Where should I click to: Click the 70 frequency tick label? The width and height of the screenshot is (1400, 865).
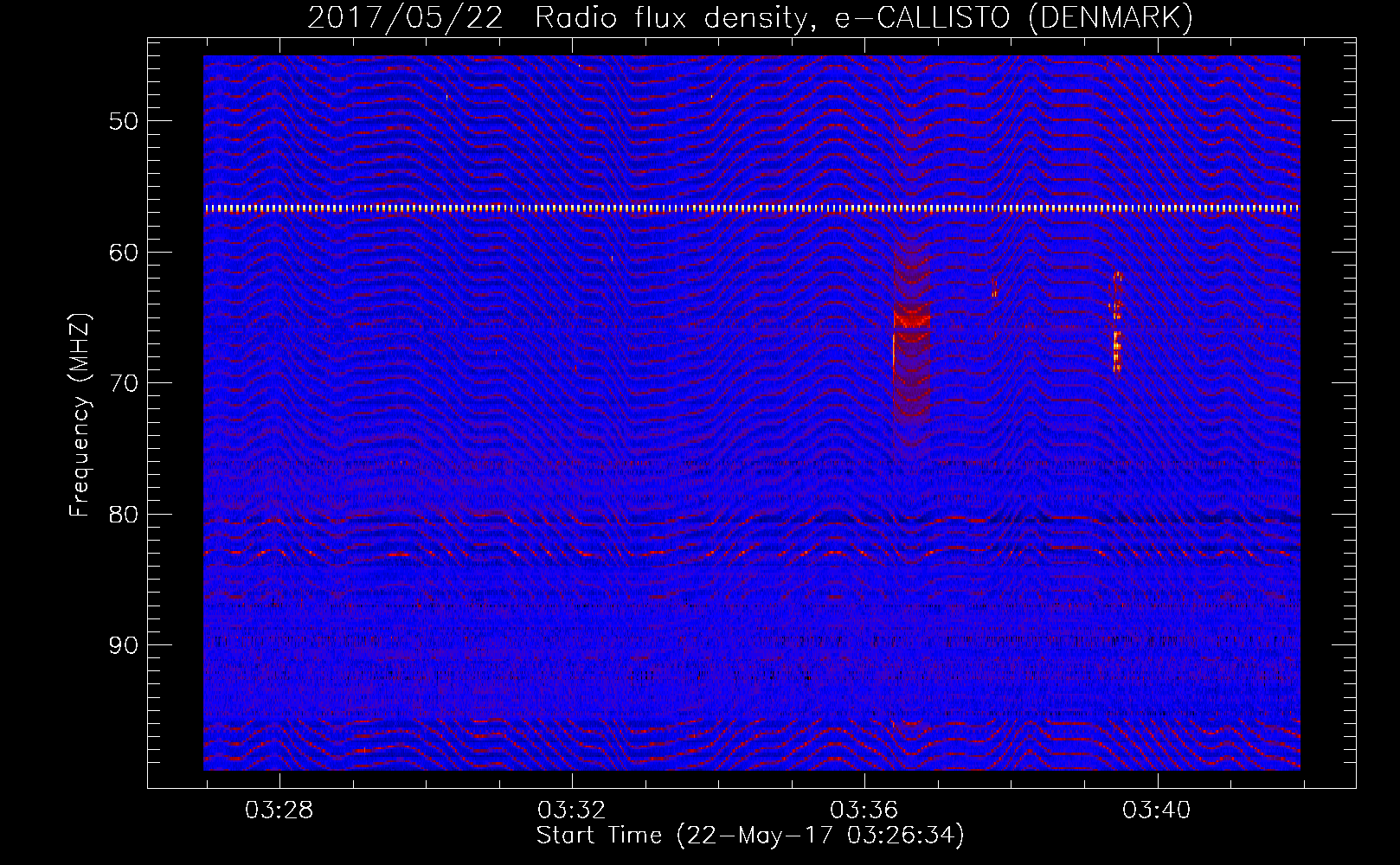(124, 383)
